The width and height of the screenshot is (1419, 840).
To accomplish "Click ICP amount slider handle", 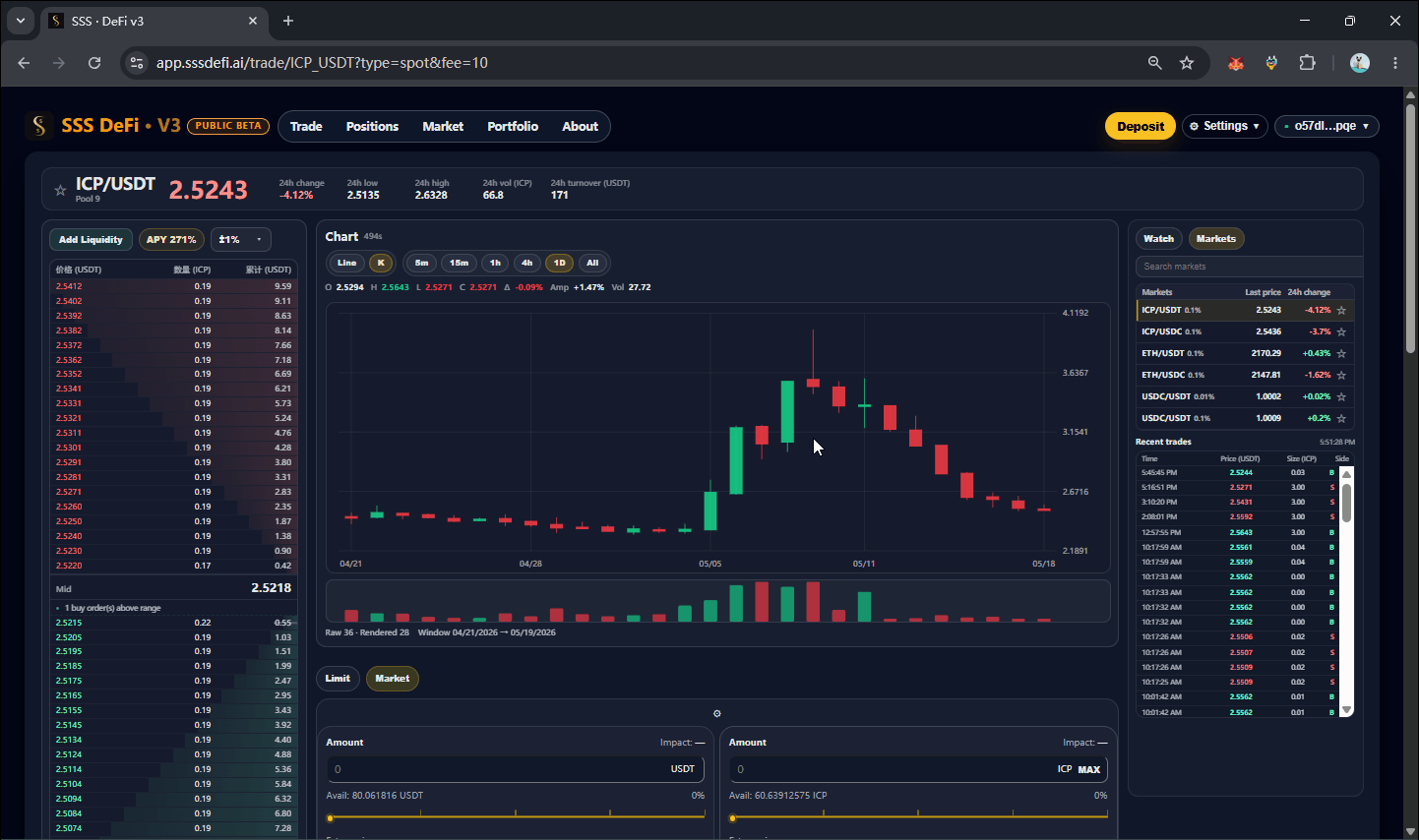I will click(x=733, y=817).
